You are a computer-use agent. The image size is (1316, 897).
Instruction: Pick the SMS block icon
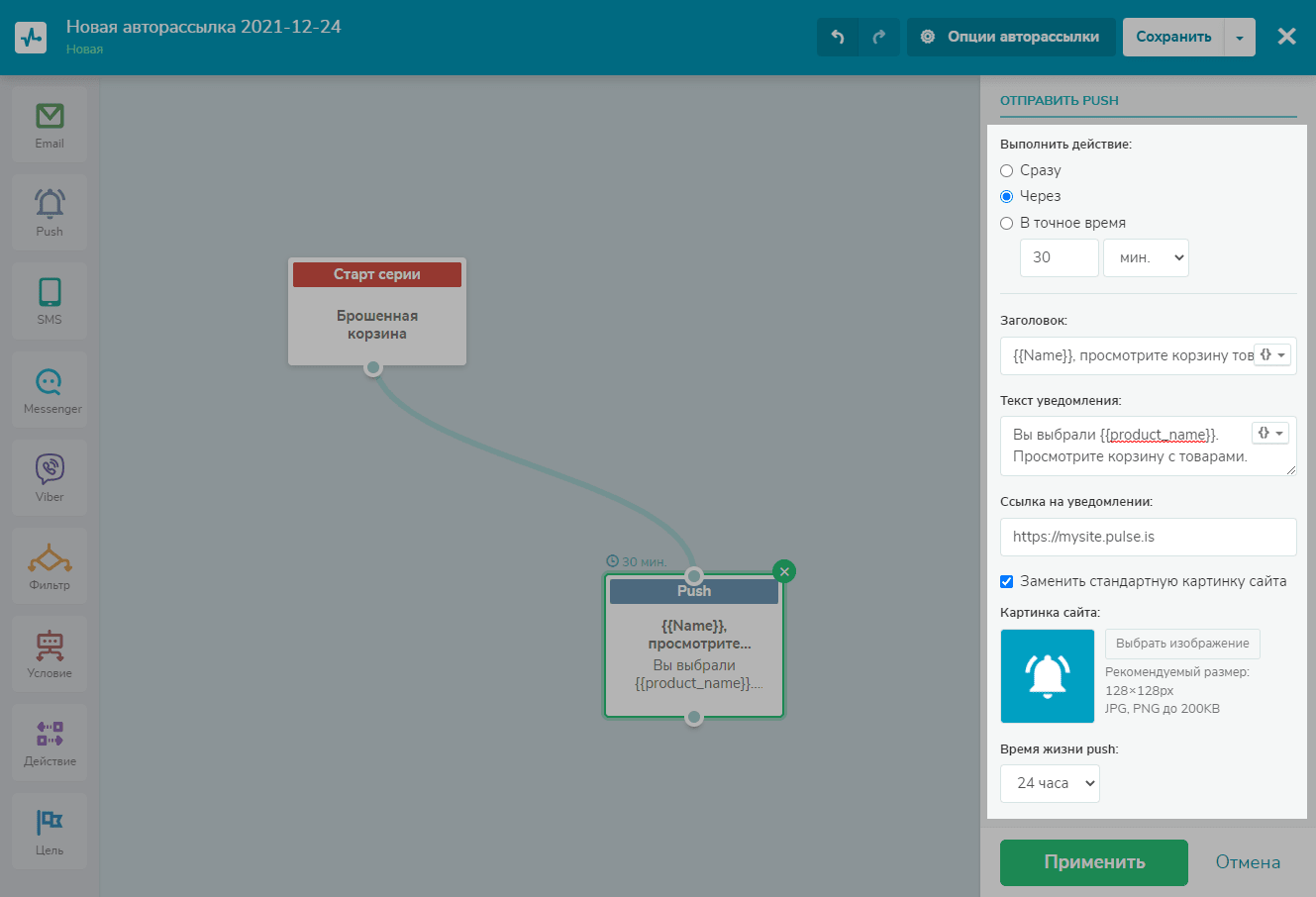(x=50, y=301)
